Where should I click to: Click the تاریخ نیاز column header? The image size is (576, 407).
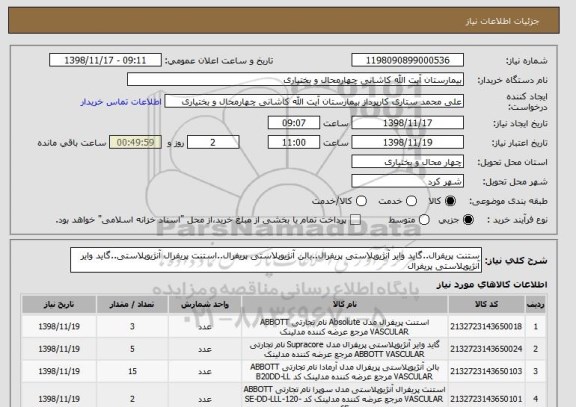pos(59,304)
